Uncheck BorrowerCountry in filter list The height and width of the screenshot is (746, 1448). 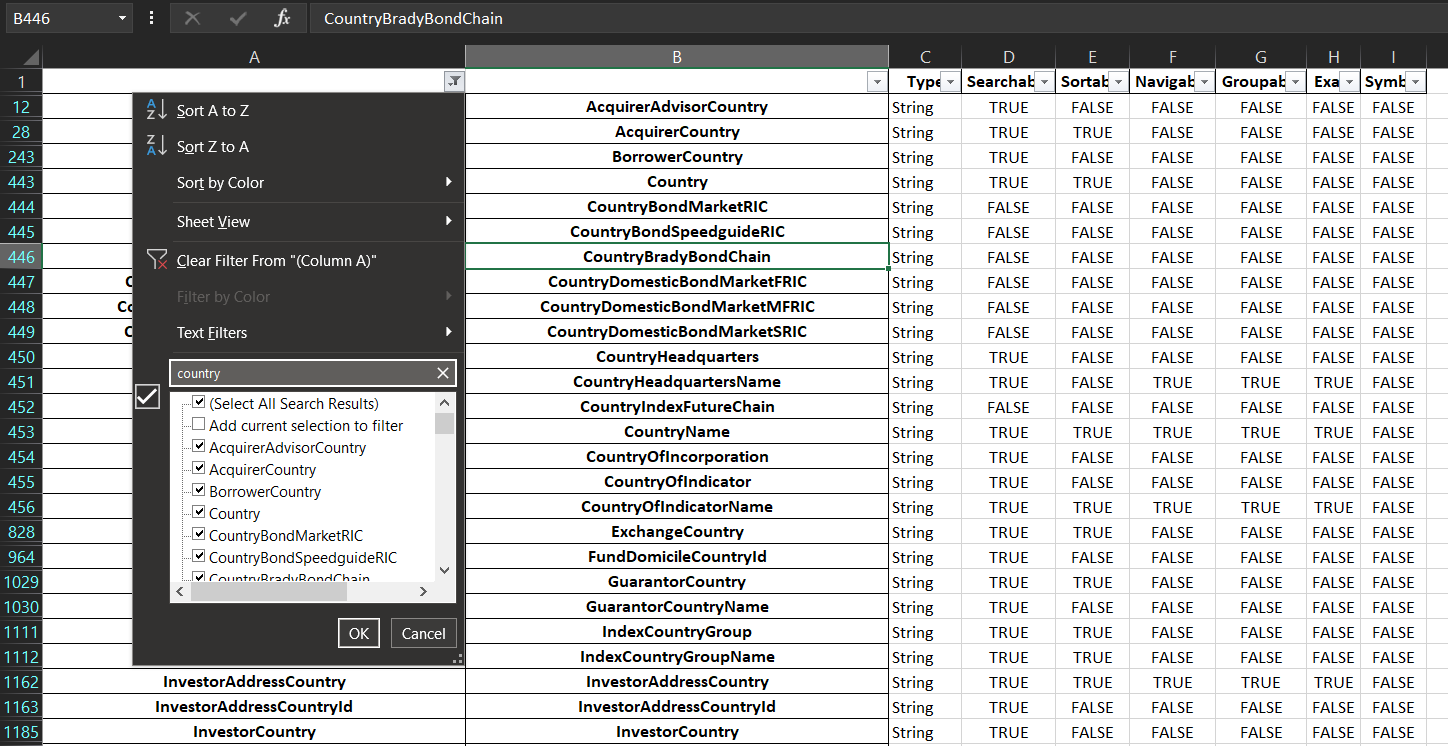pos(198,491)
